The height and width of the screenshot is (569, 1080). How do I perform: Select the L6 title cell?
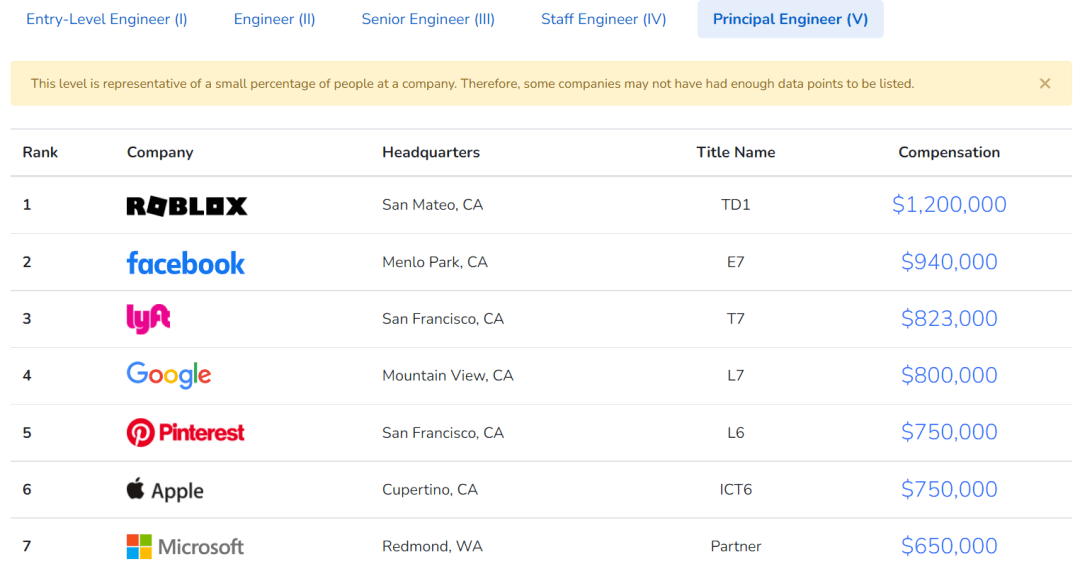736,433
